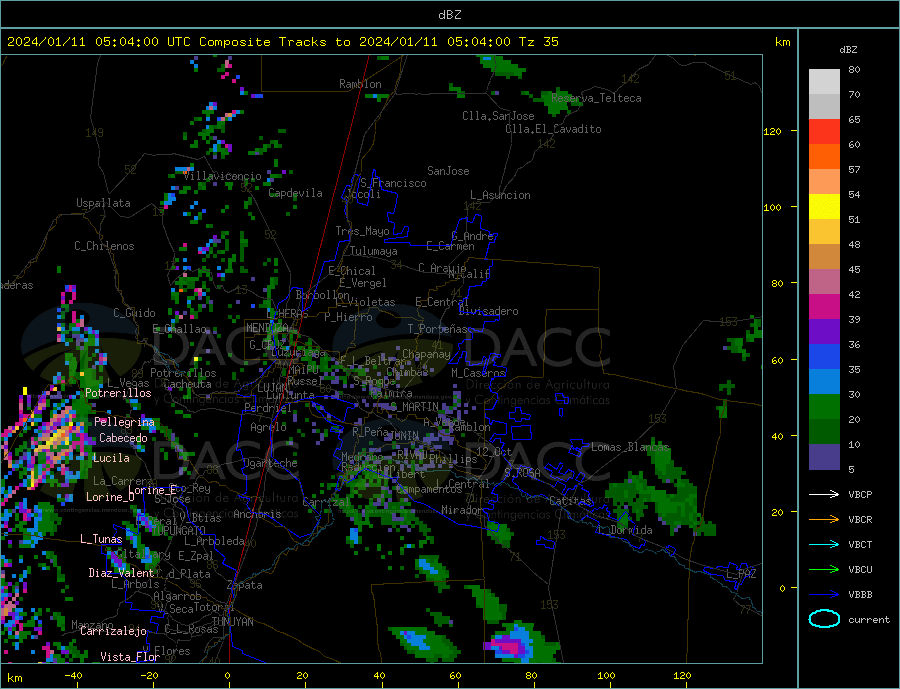Click the 'VBBB' legend label
The width and height of the screenshot is (900, 689).
(x=860, y=594)
